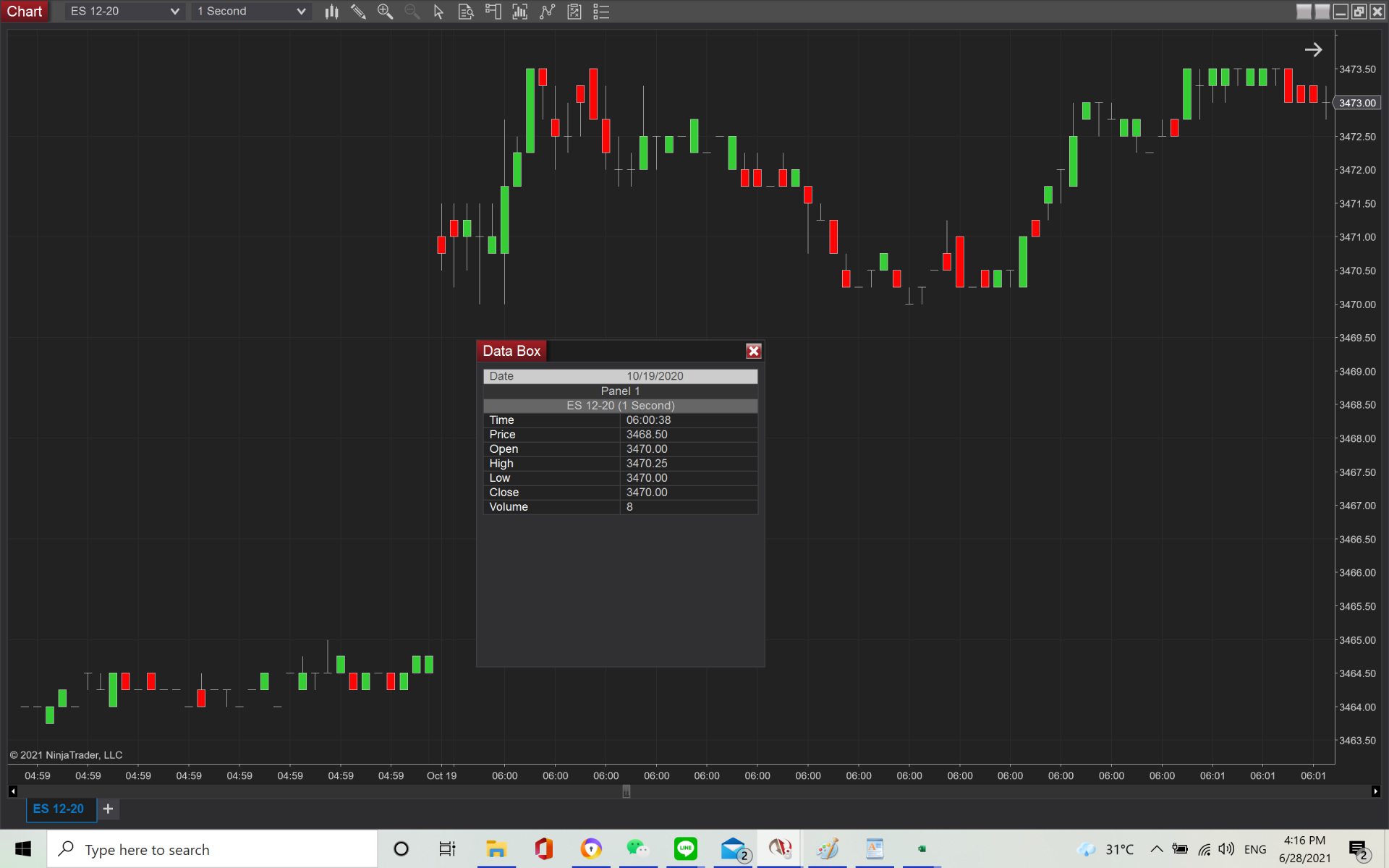Expand the ES 12-20 instrument dropdown
1389x868 pixels.
click(174, 12)
